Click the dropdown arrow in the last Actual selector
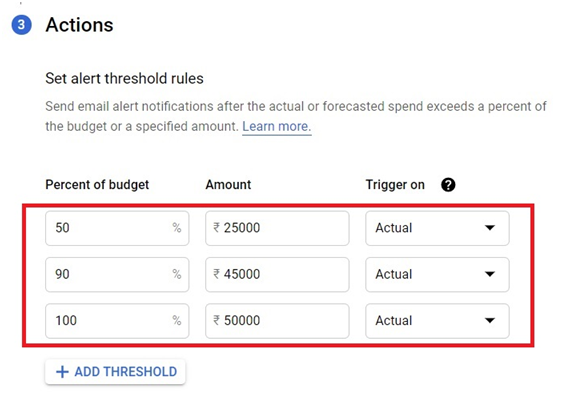Viewport: 570px width, 403px height. (x=490, y=321)
